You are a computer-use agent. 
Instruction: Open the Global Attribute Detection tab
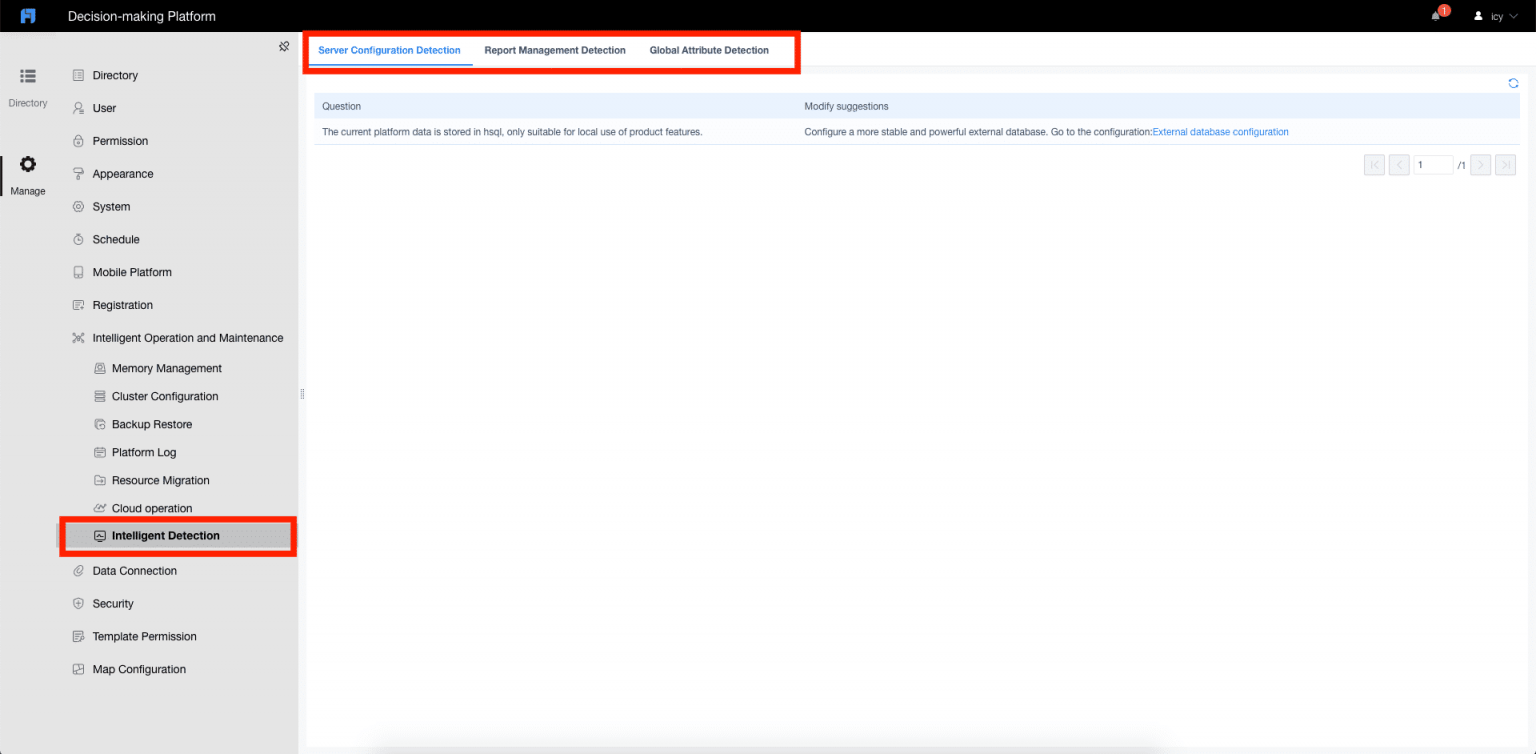click(x=710, y=50)
